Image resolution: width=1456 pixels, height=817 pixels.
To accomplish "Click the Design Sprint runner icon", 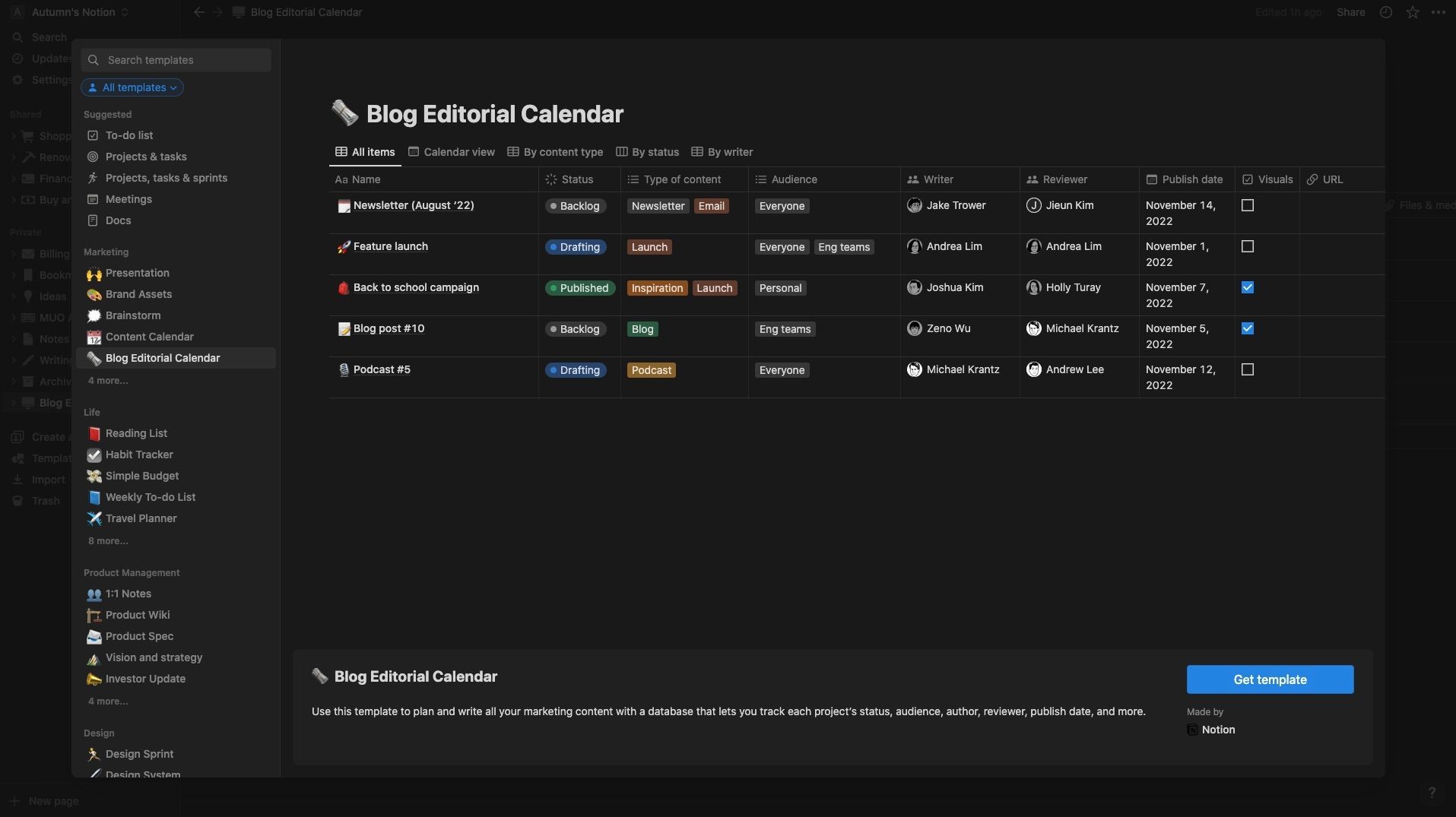I will point(94,755).
